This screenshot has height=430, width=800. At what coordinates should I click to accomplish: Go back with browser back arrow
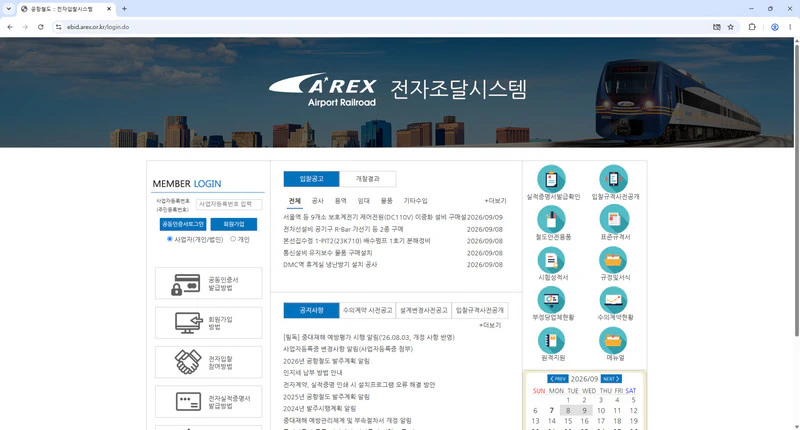(x=10, y=27)
